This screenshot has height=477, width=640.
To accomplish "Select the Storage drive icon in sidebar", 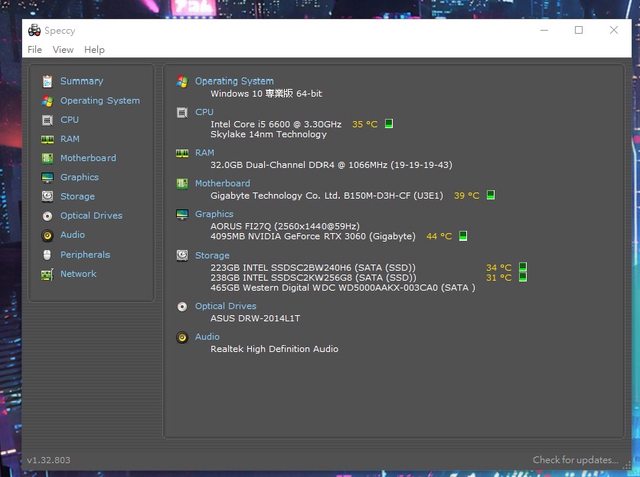I will [x=47, y=197].
